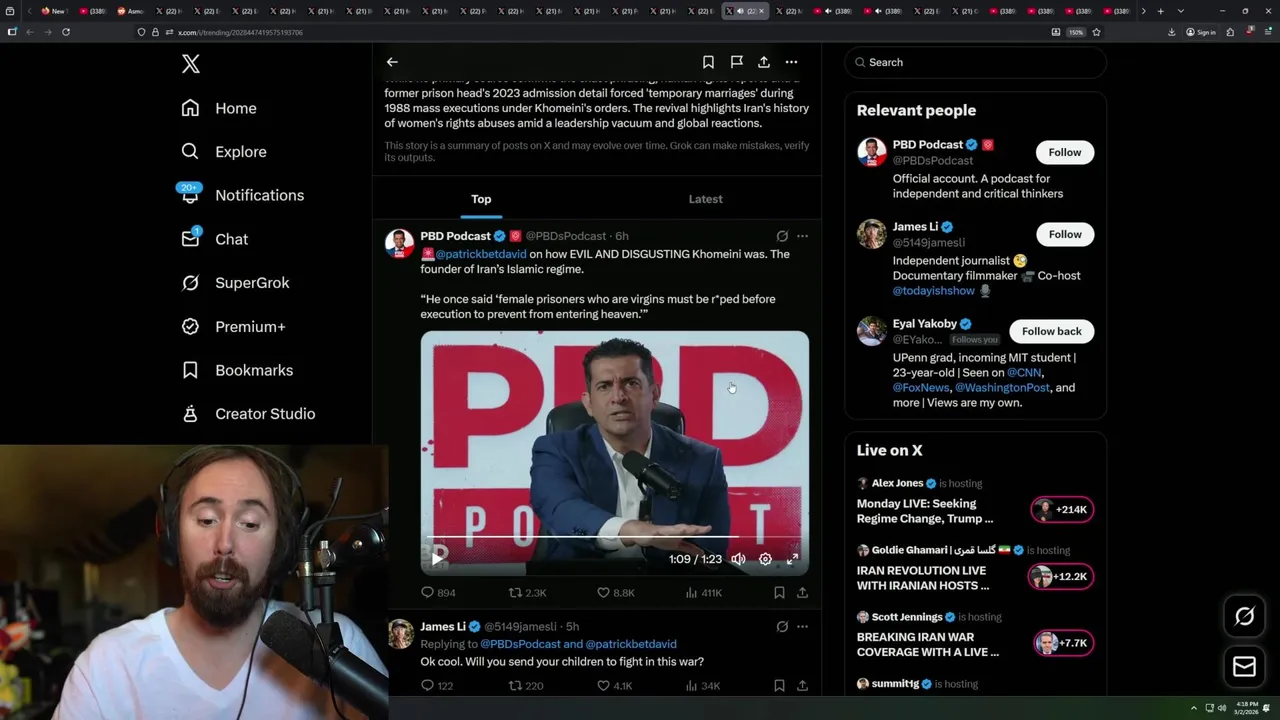Viewport: 1280px width, 720px height.
Task: Switch to the Top tab
Action: click(x=481, y=199)
